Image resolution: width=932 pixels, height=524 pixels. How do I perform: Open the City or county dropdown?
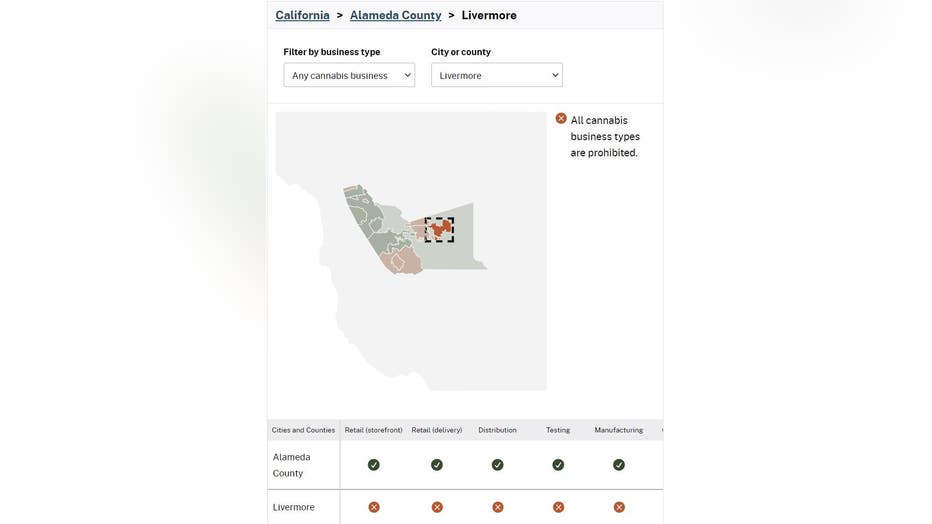tap(497, 75)
